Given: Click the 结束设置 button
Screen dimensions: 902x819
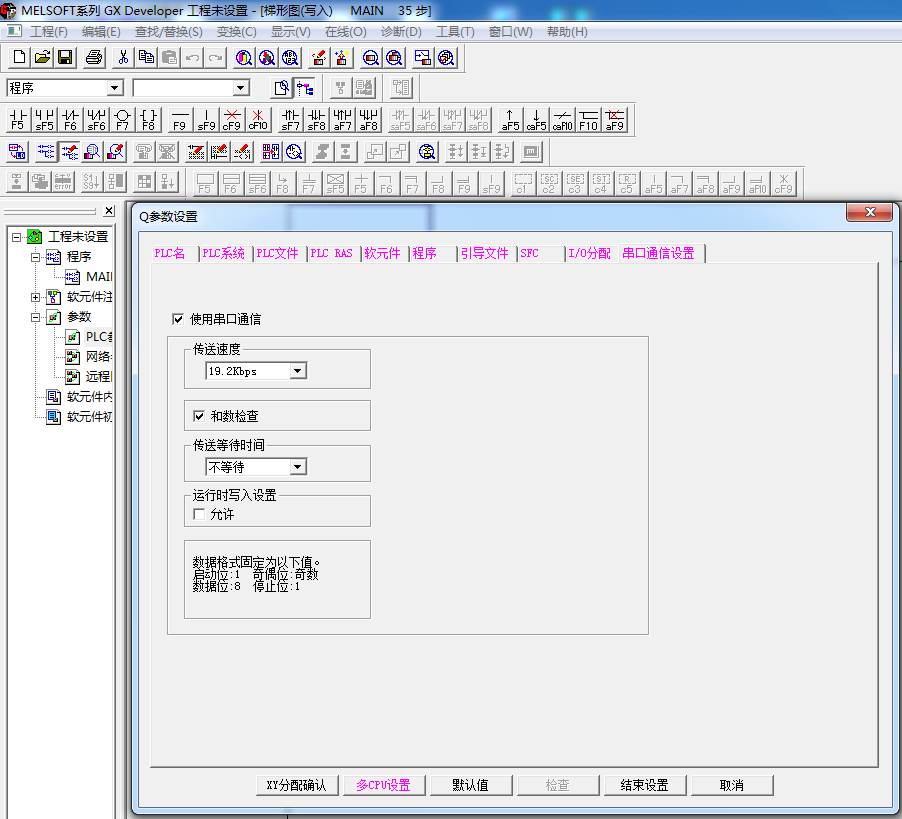Looking at the screenshot, I should 644,785.
